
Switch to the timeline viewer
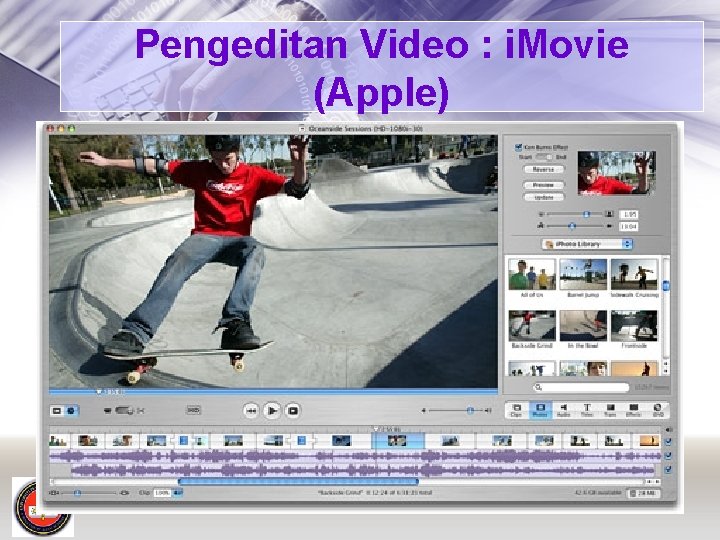tap(71, 411)
